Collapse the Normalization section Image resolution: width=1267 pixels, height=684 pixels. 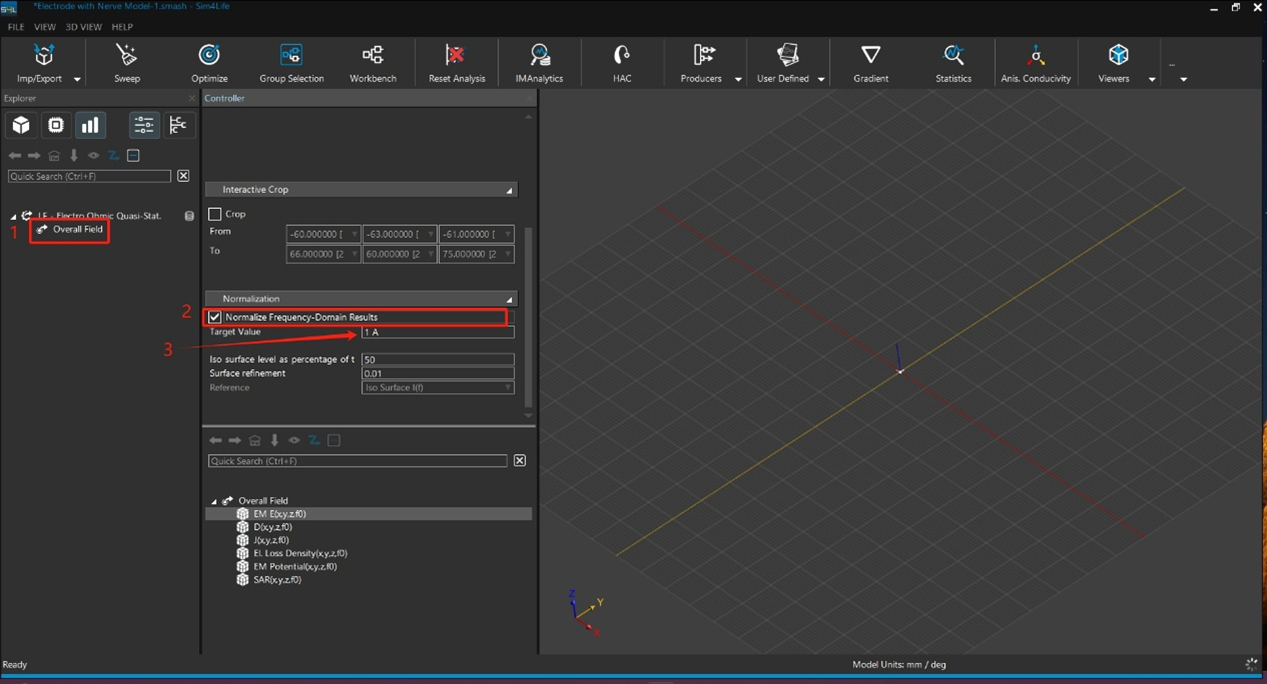click(509, 299)
